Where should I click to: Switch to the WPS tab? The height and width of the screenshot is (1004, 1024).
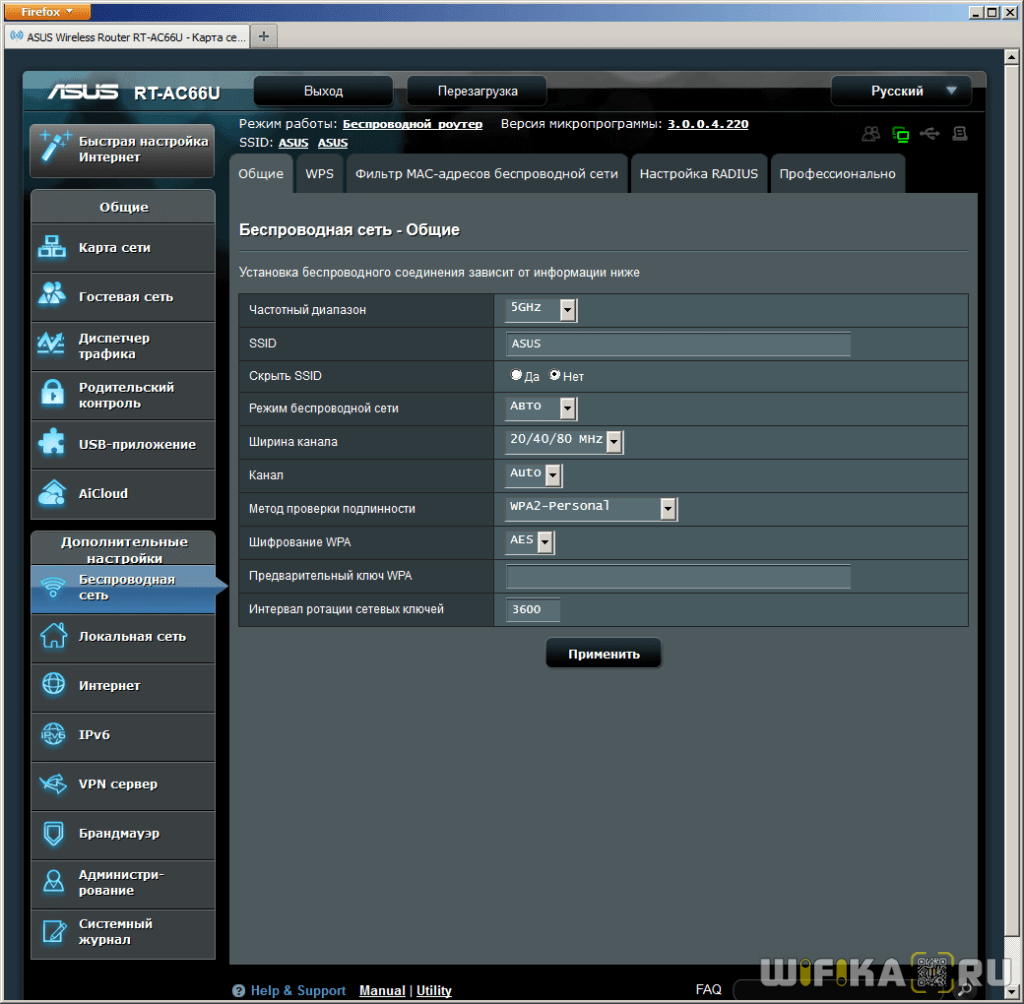pyautogui.click(x=319, y=173)
